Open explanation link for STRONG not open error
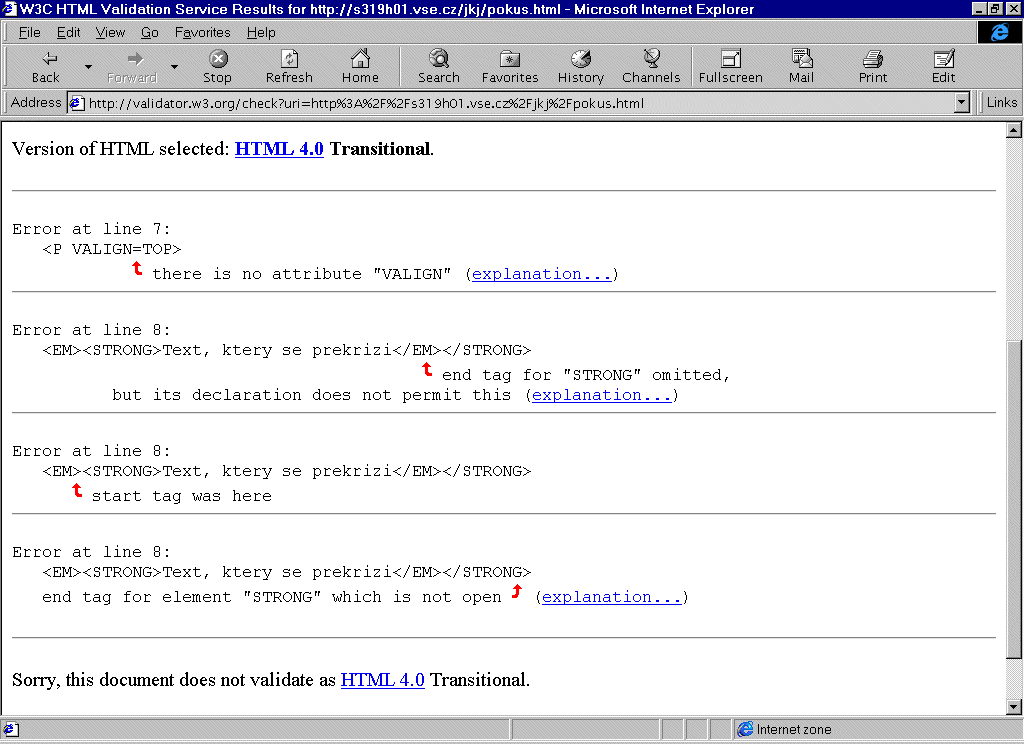This screenshot has width=1024, height=744. point(611,597)
